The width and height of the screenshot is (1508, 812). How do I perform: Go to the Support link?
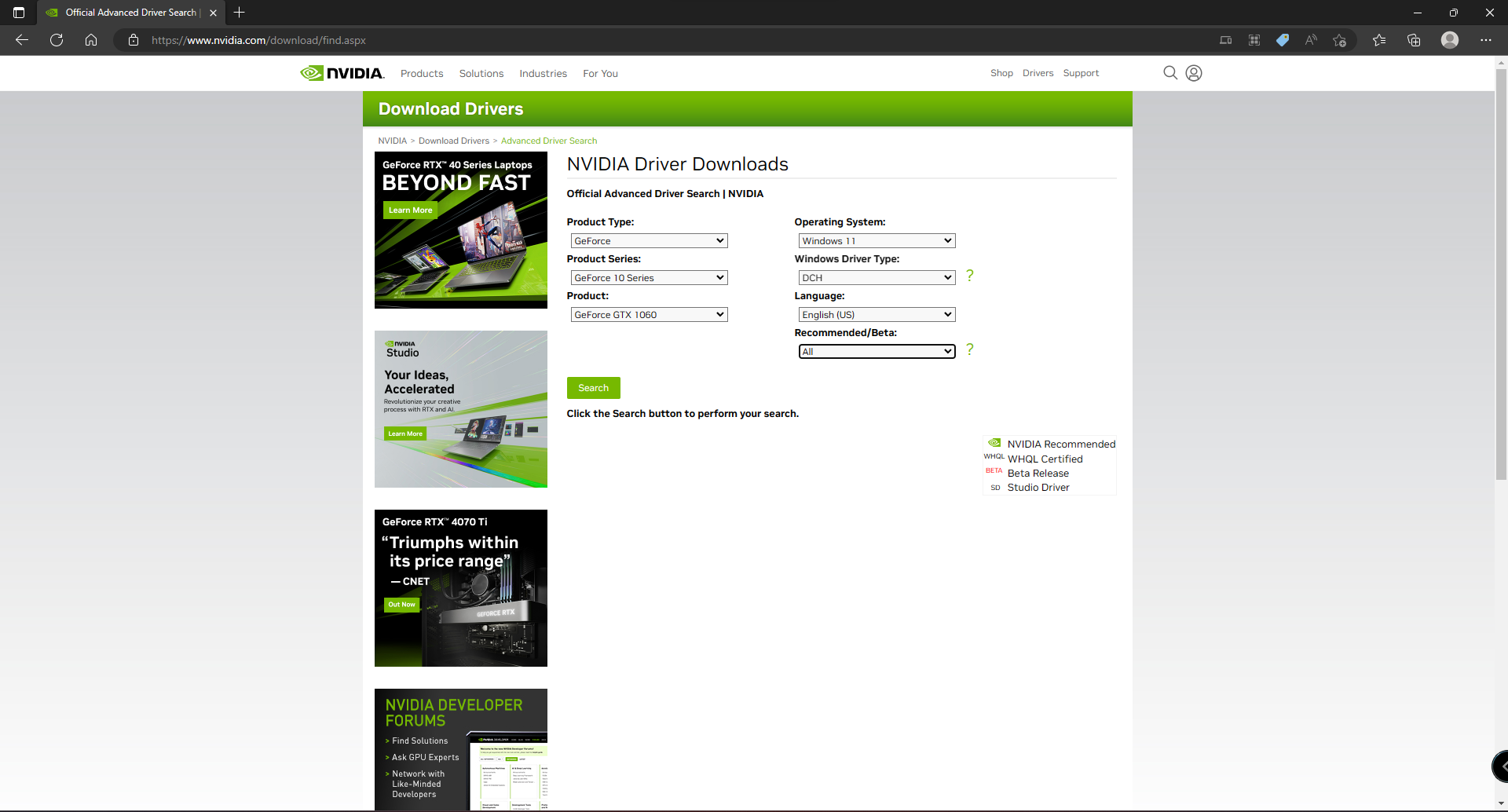point(1081,73)
